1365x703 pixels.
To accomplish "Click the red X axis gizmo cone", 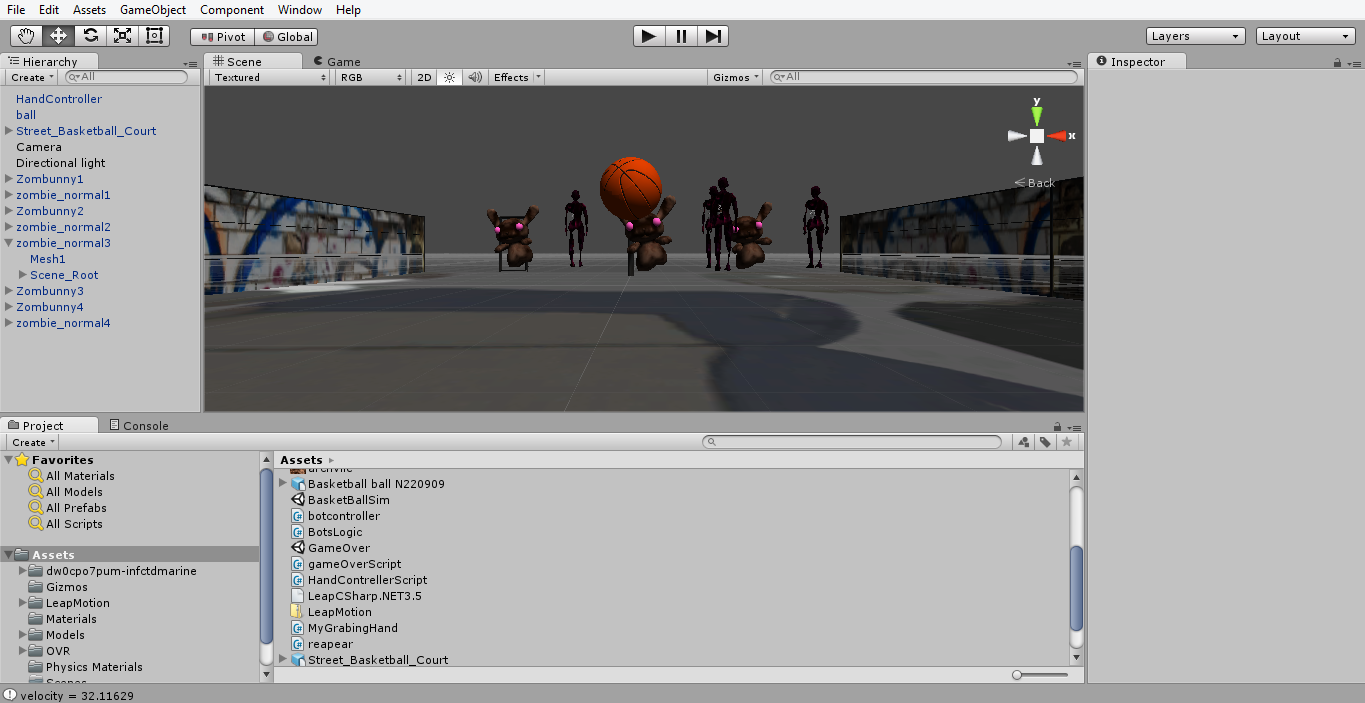I will 1057,135.
